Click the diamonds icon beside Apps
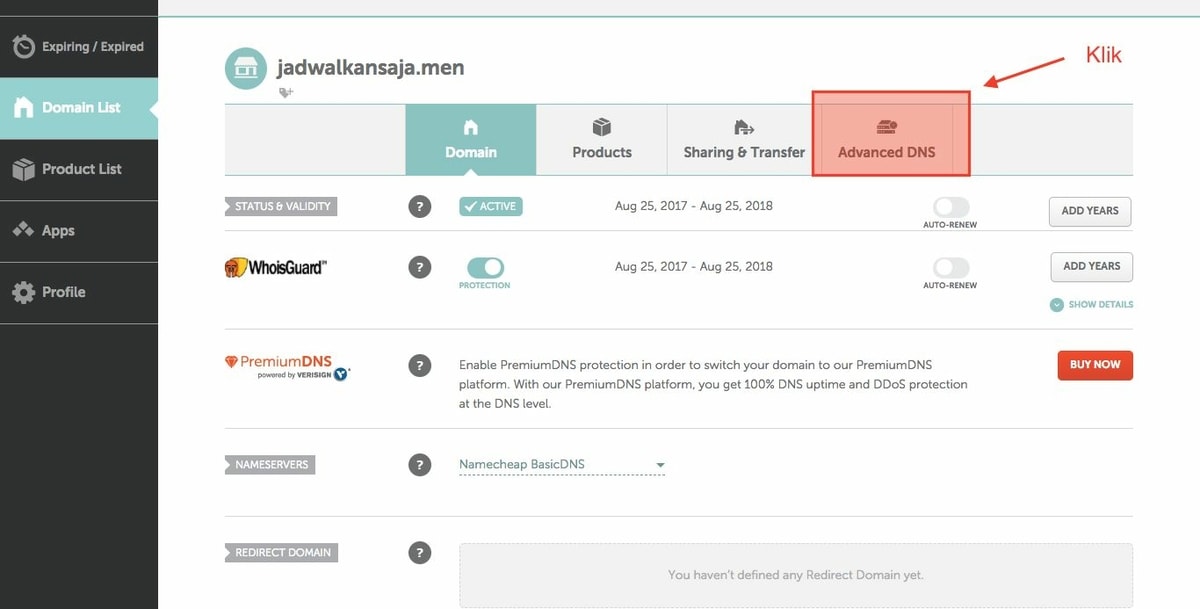The height and width of the screenshot is (609, 1200). coord(23,230)
